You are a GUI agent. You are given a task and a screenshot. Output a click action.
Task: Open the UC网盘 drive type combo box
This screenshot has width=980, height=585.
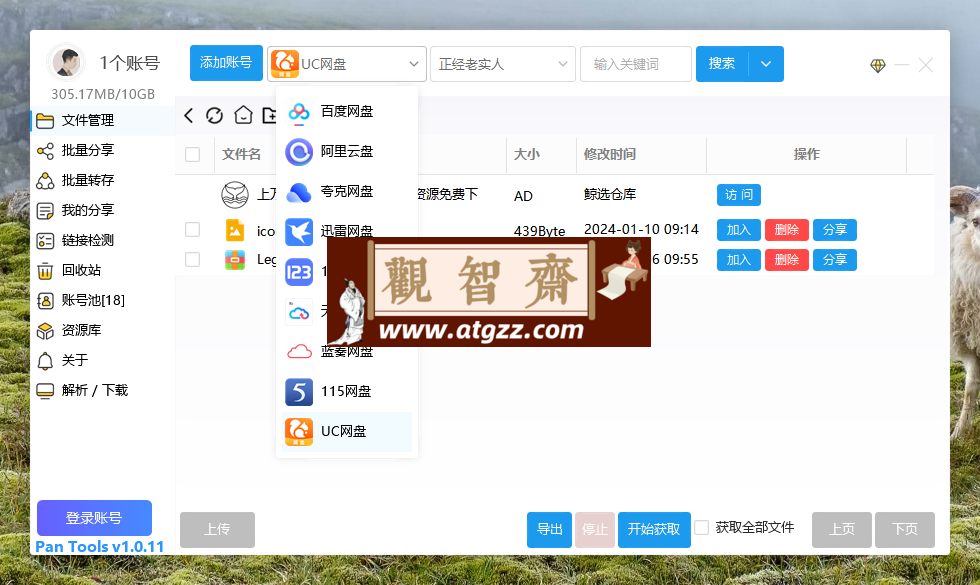(347, 64)
